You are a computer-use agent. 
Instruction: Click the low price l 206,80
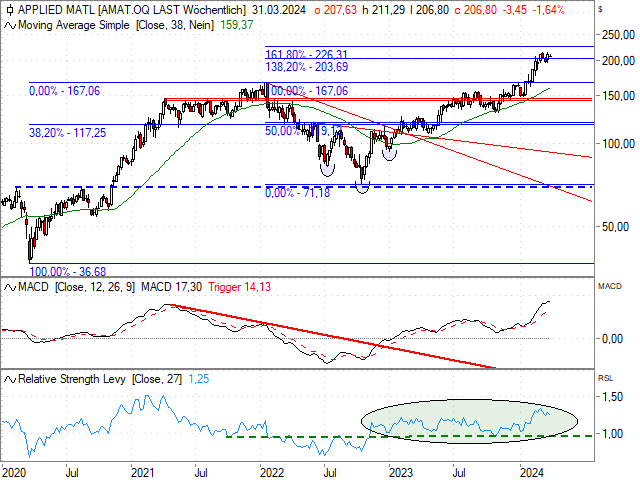coord(430,10)
